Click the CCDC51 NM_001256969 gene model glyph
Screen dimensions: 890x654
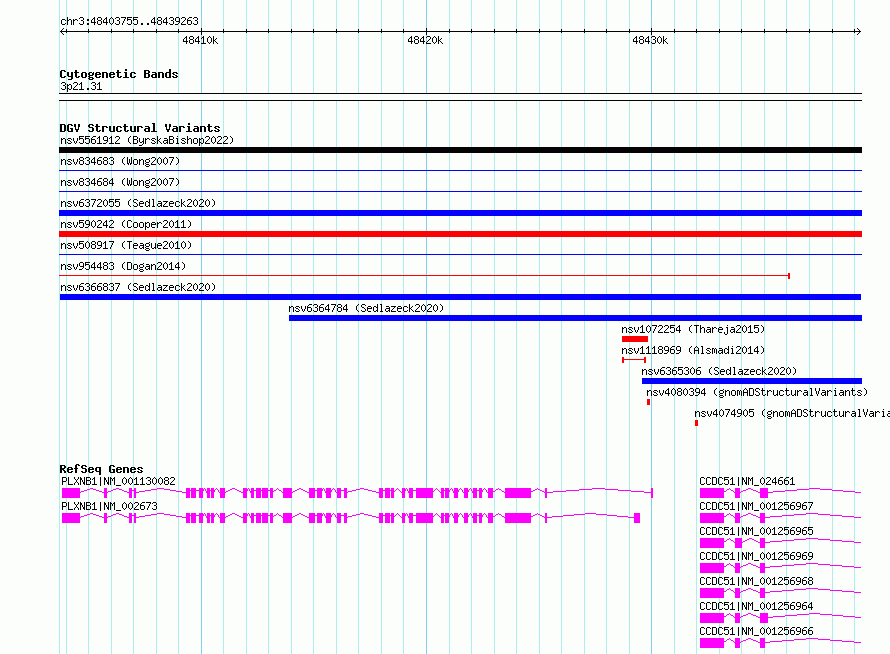[780, 568]
